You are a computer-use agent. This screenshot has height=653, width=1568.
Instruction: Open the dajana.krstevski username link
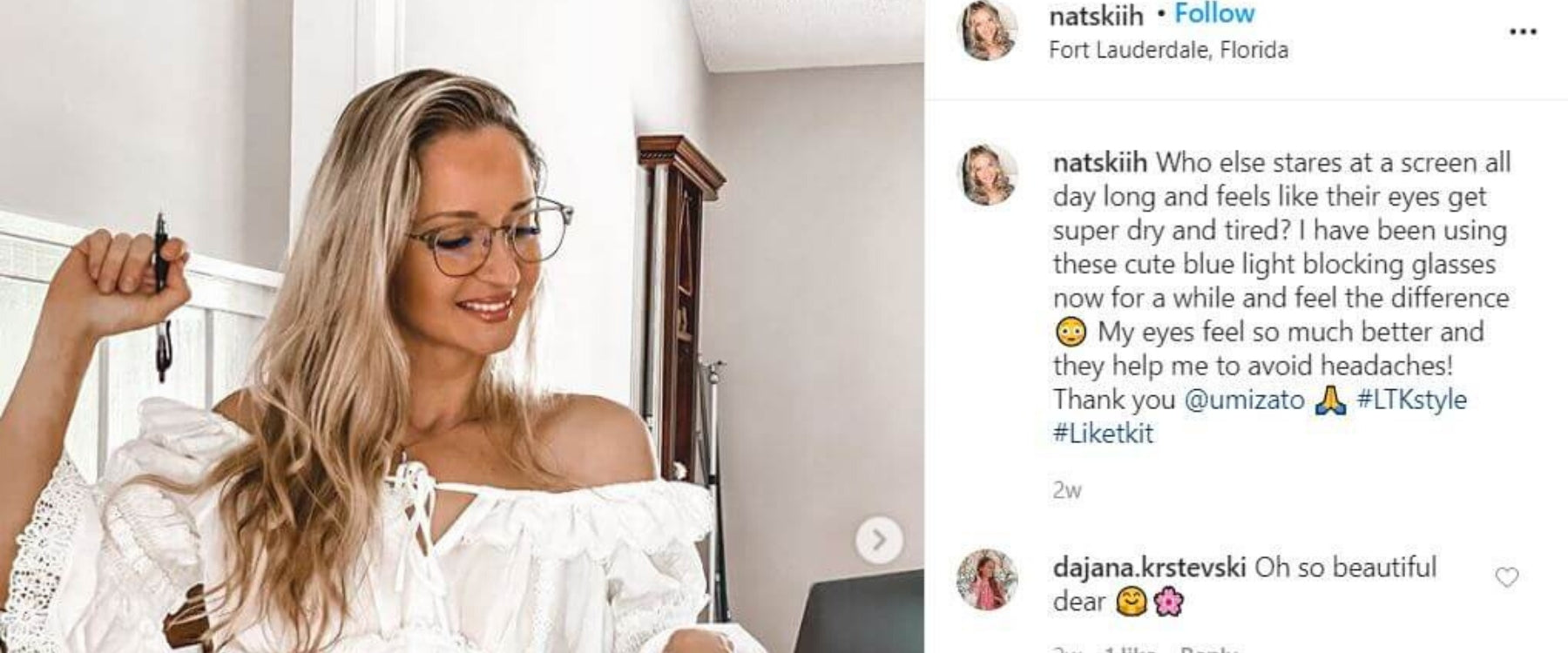click(1149, 568)
